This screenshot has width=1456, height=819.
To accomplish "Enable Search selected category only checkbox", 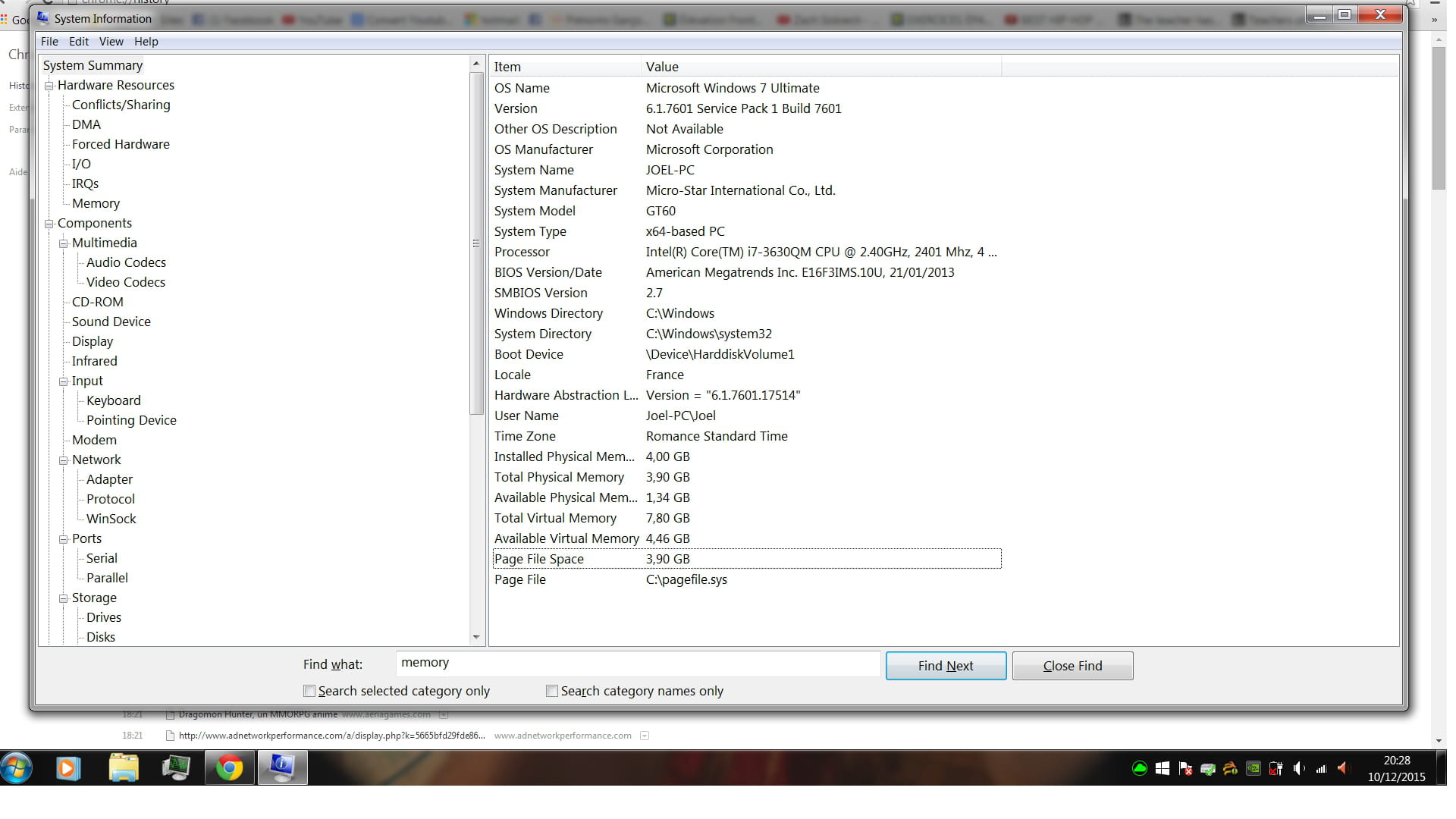I will 309,691.
